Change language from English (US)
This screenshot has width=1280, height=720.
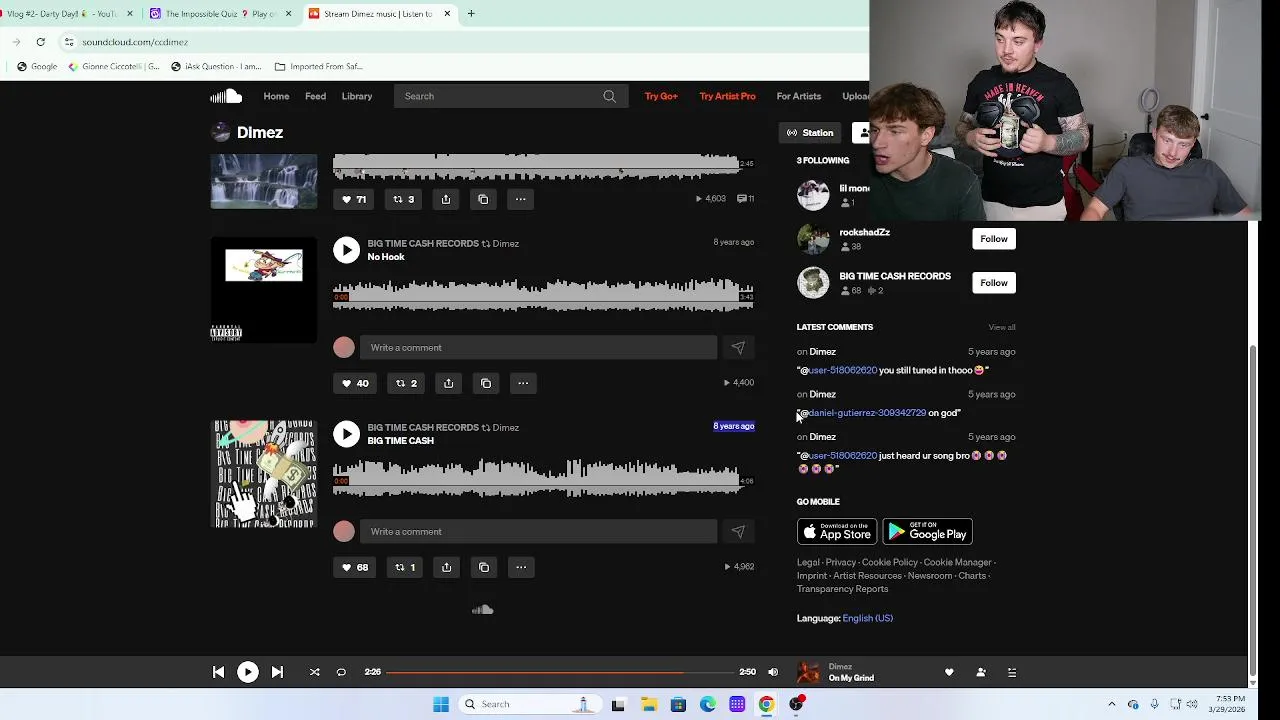tap(867, 618)
